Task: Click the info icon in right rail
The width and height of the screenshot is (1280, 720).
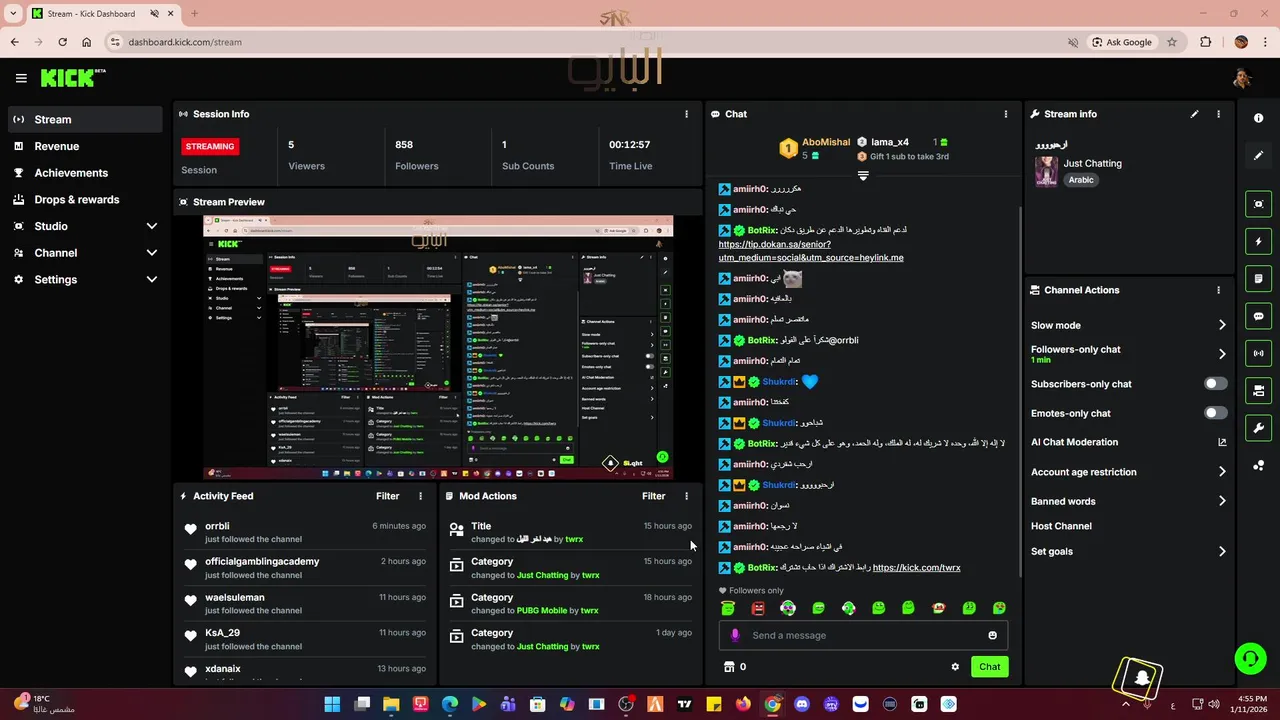Action: (x=1258, y=118)
